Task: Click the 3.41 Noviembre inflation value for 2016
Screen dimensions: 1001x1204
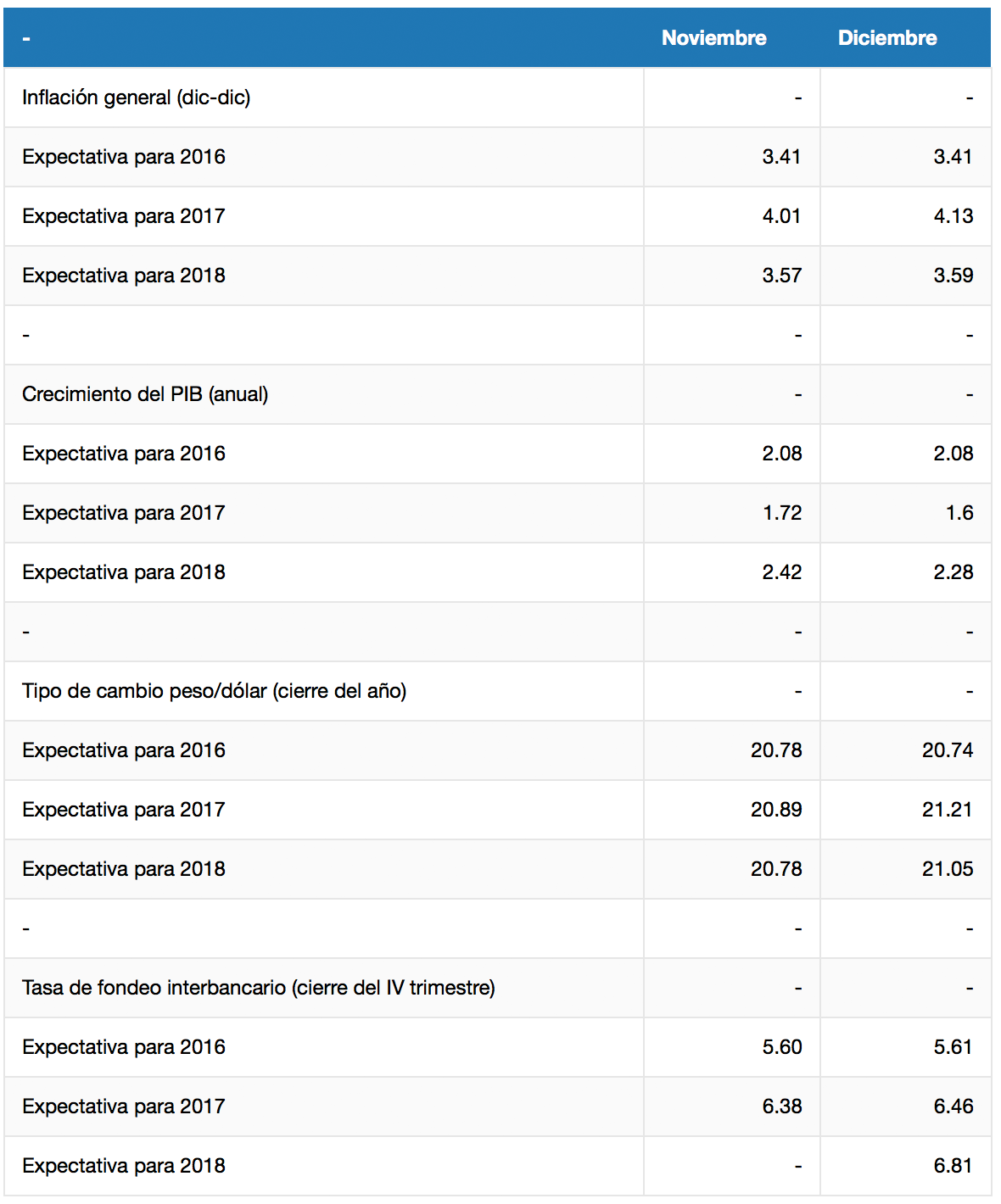Action: pyautogui.click(x=781, y=157)
